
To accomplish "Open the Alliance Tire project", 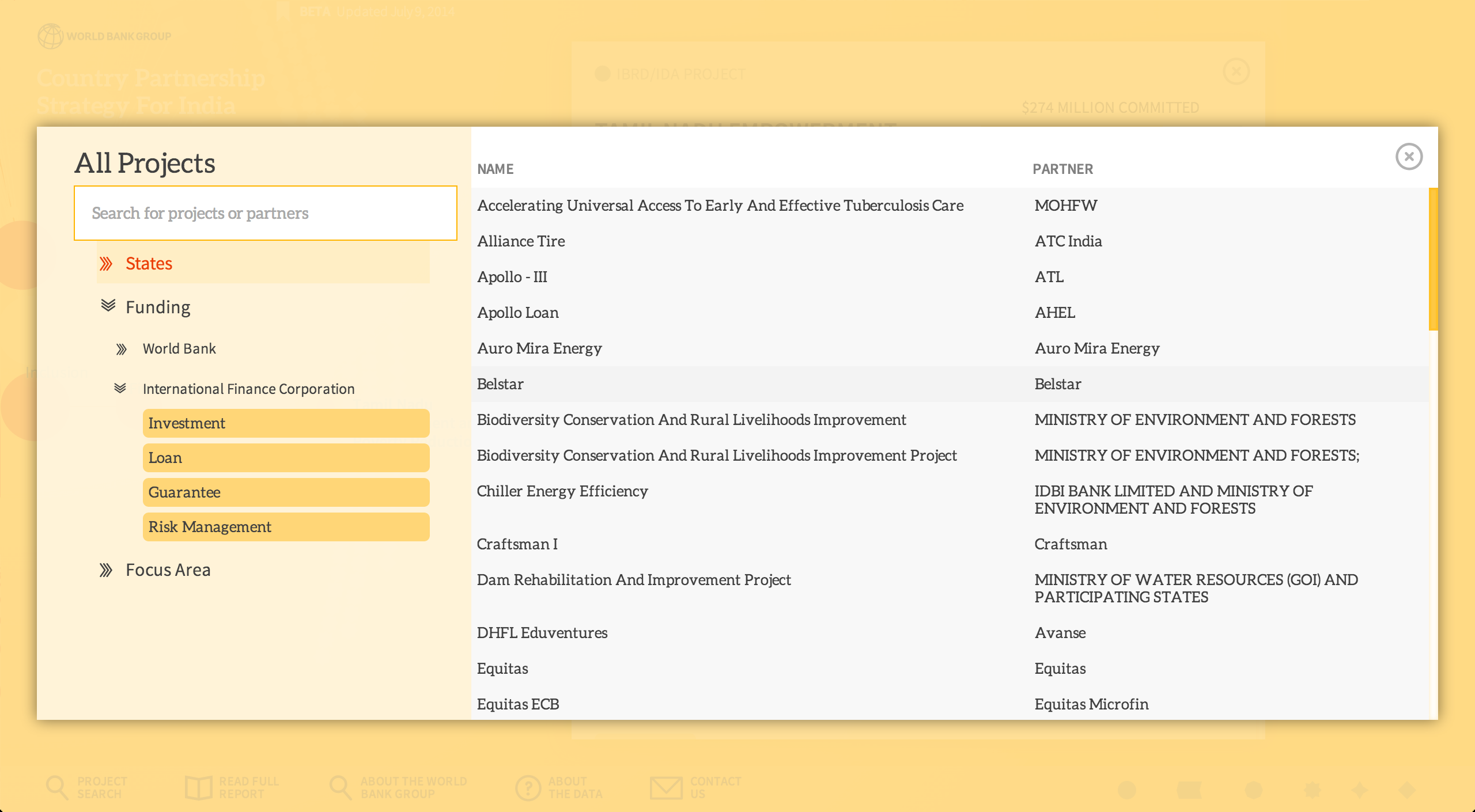I will [x=521, y=241].
